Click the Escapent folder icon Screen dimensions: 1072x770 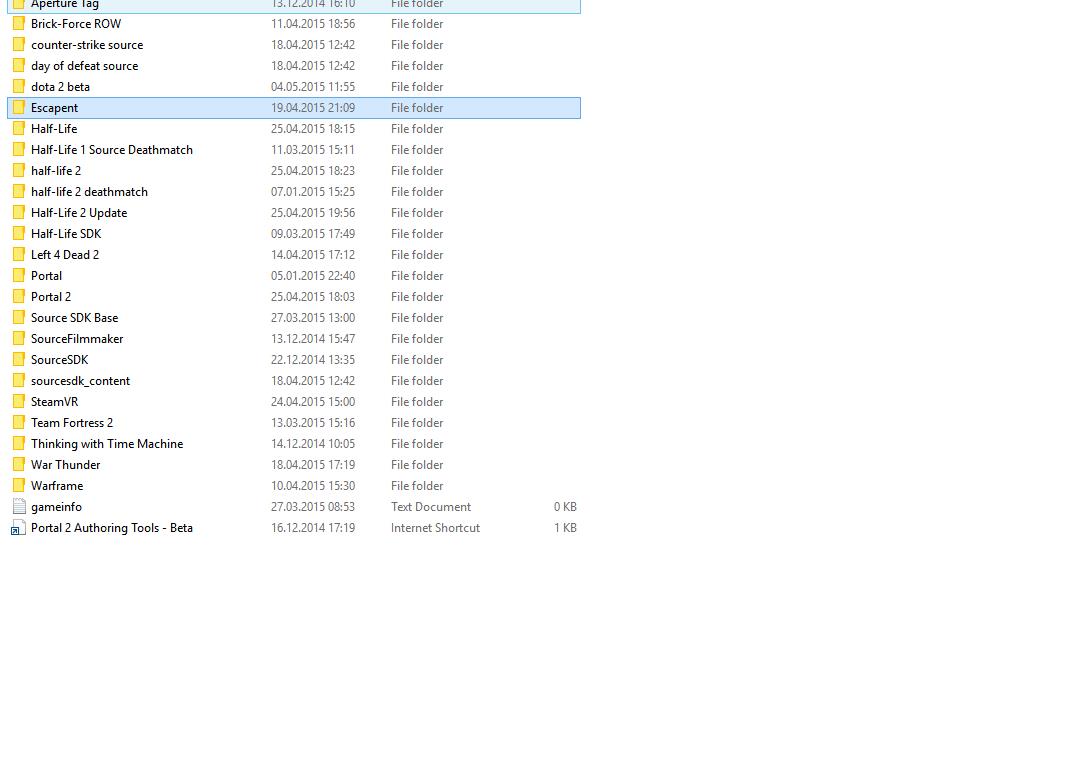click(x=19, y=108)
